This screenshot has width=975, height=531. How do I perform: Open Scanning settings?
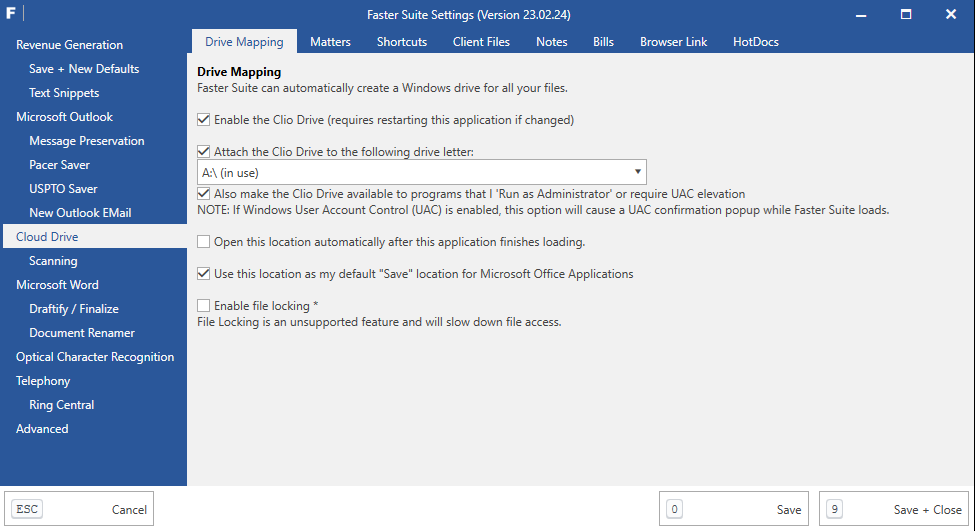click(x=53, y=261)
